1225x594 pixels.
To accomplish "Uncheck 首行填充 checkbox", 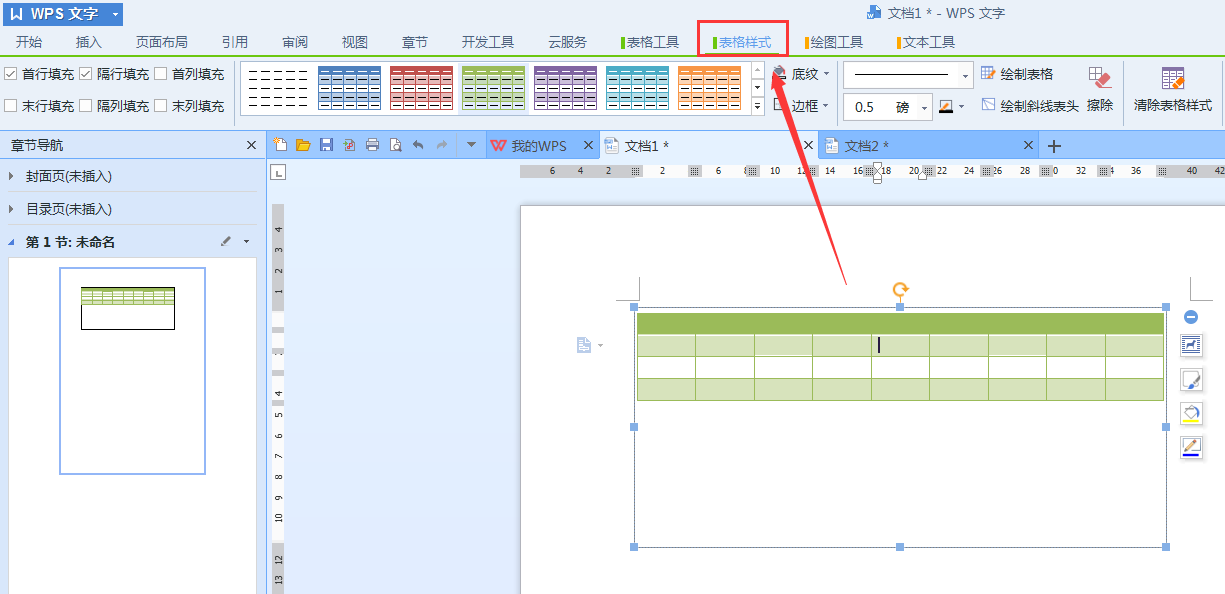I will 11,74.
